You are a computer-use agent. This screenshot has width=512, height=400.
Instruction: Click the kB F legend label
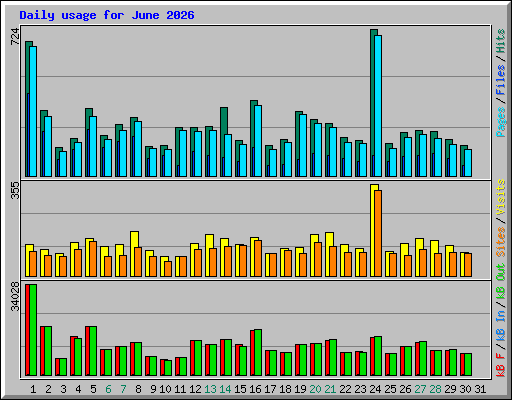500,365
